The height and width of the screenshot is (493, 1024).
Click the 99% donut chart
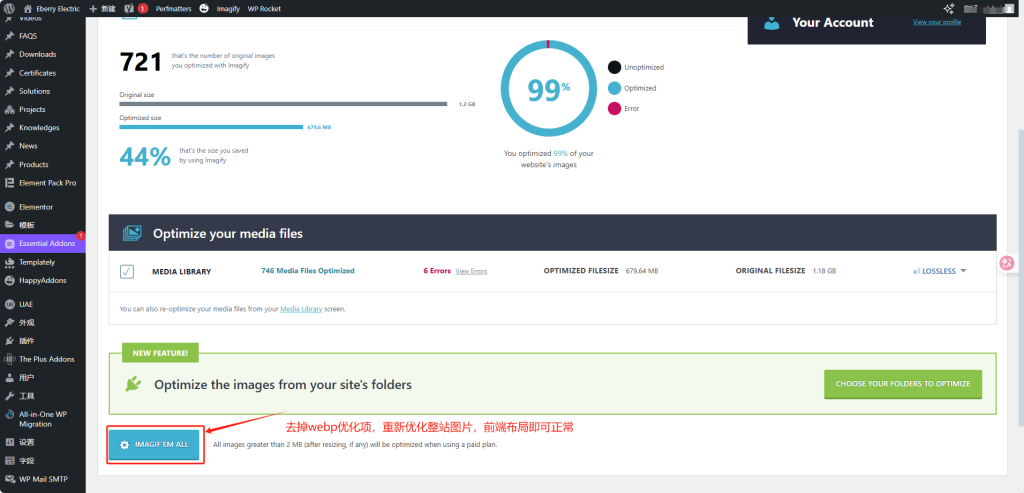[548, 87]
